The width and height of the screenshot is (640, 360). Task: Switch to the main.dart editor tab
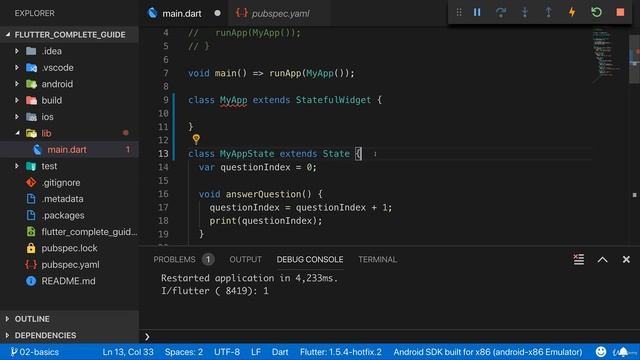coord(182,13)
